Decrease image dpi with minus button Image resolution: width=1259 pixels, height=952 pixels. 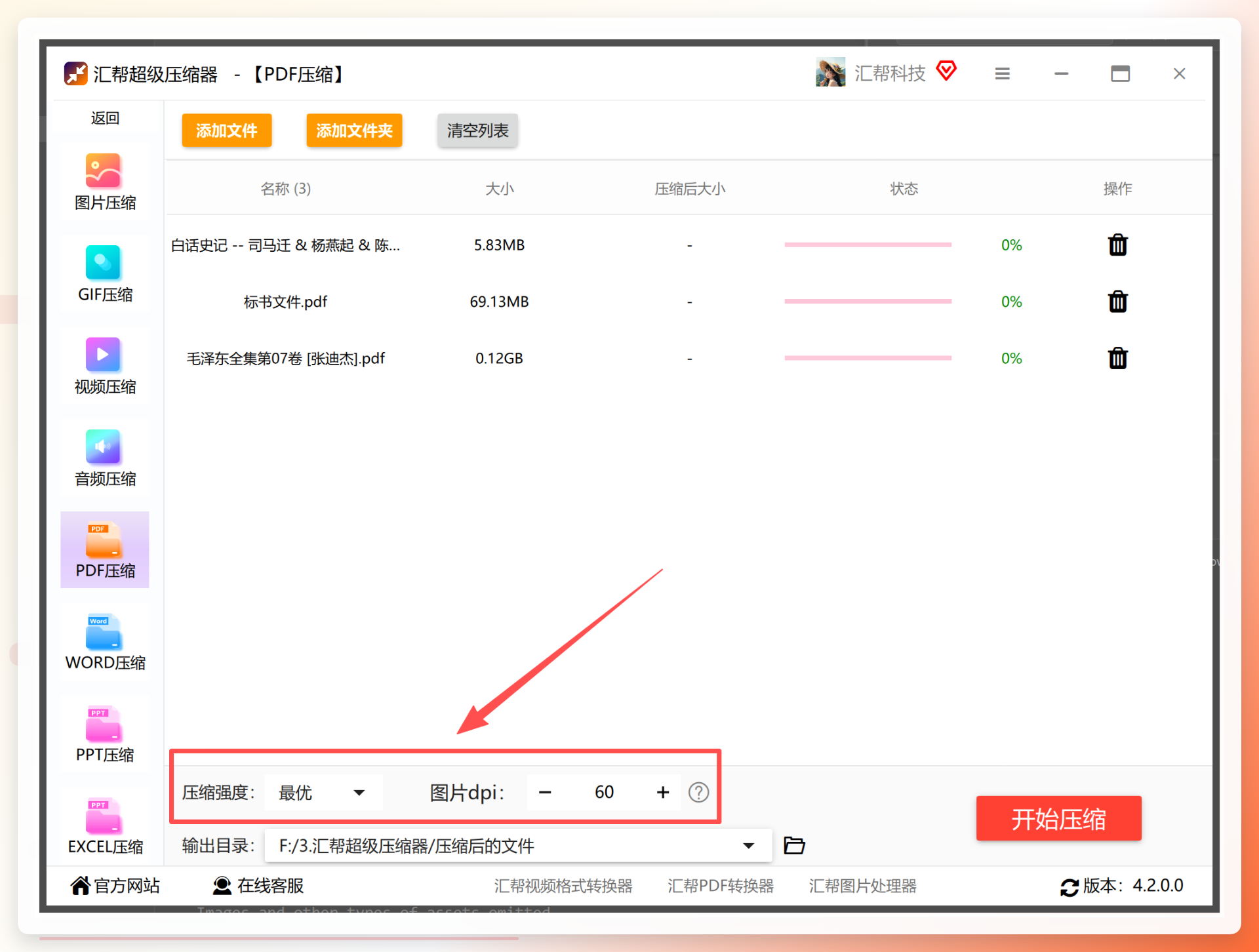pyautogui.click(x=545, y=793)
